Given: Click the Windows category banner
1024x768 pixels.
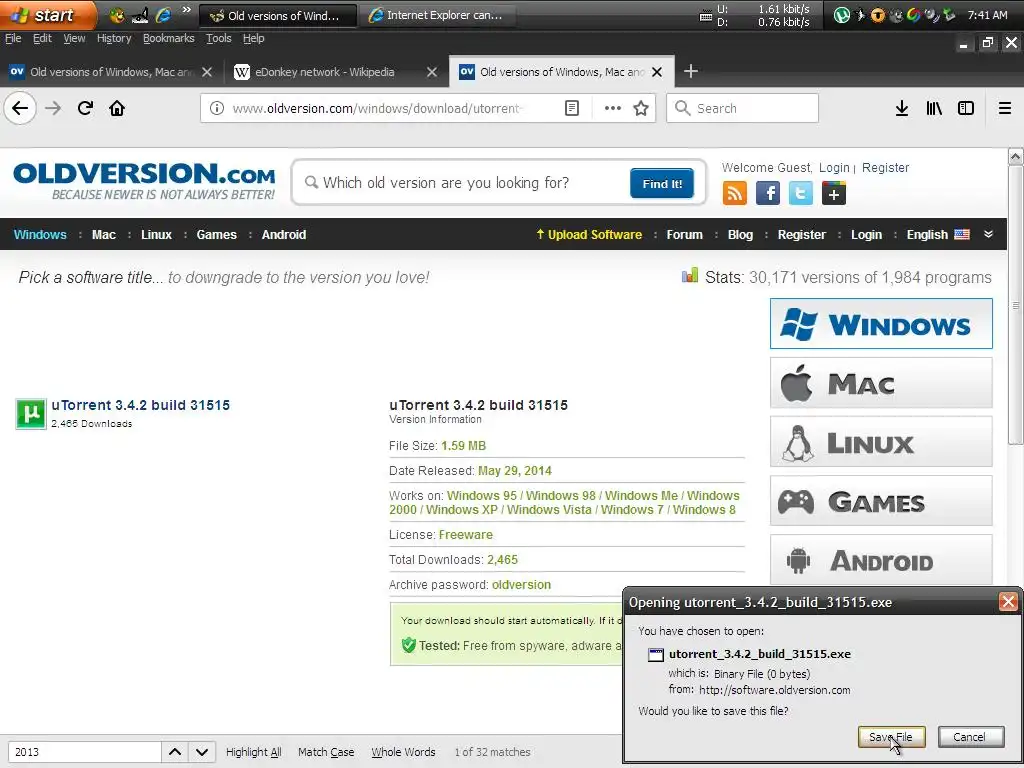Looking at the screenshot, I should point(881,324).
